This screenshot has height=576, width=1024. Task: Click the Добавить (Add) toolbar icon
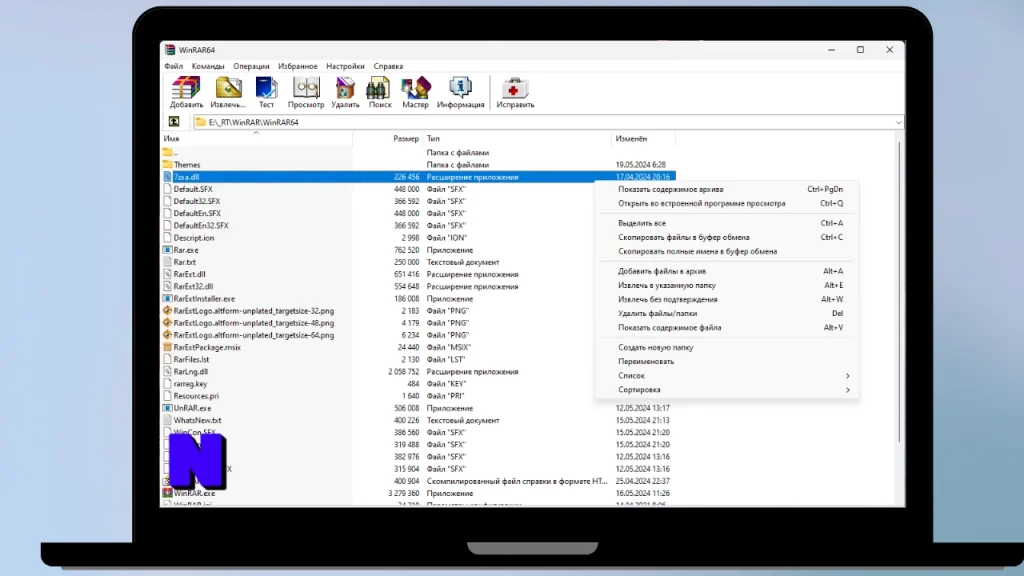pos(186,92)
